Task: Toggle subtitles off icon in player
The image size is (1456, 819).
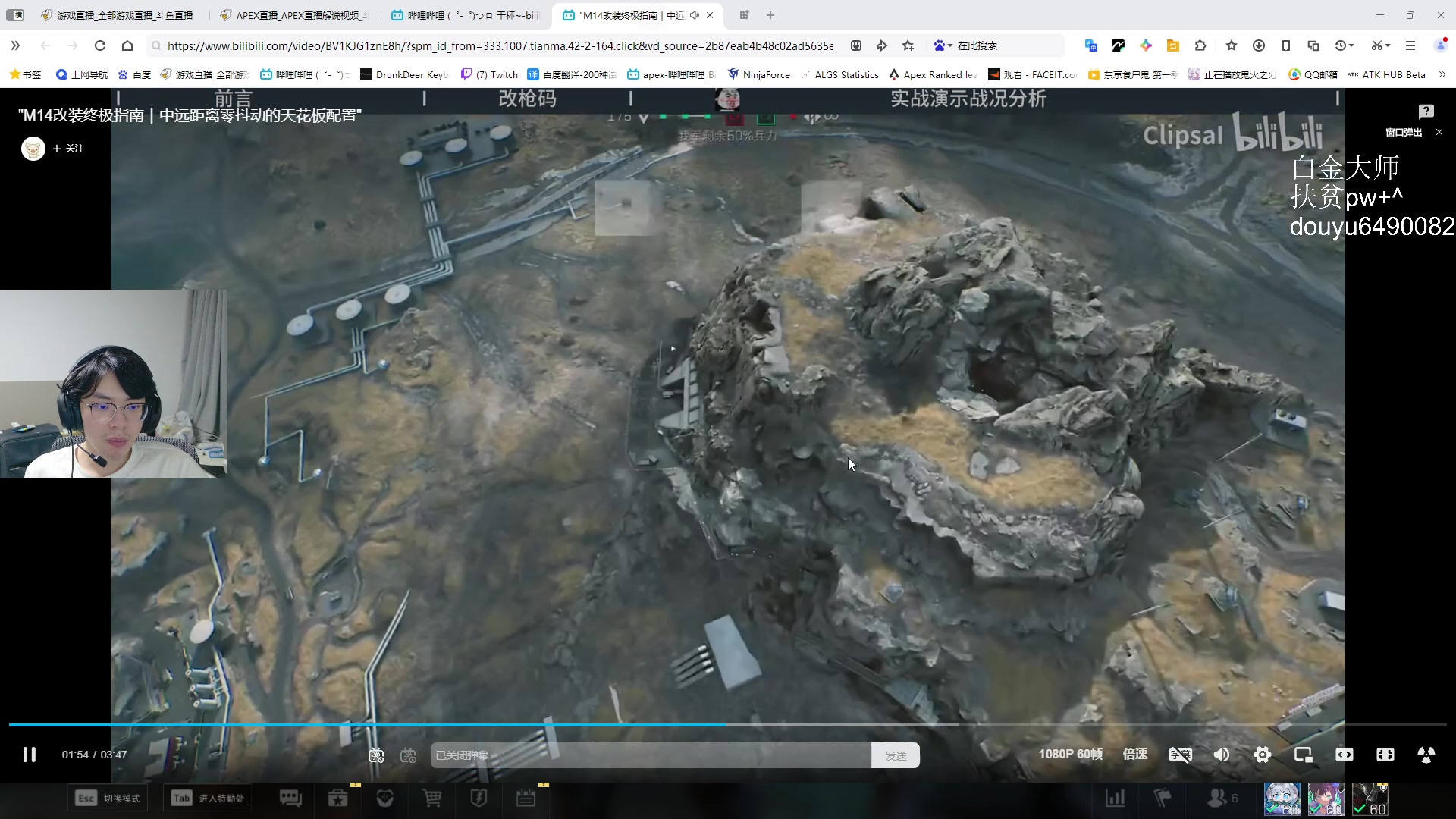Action: point(1181,755)
